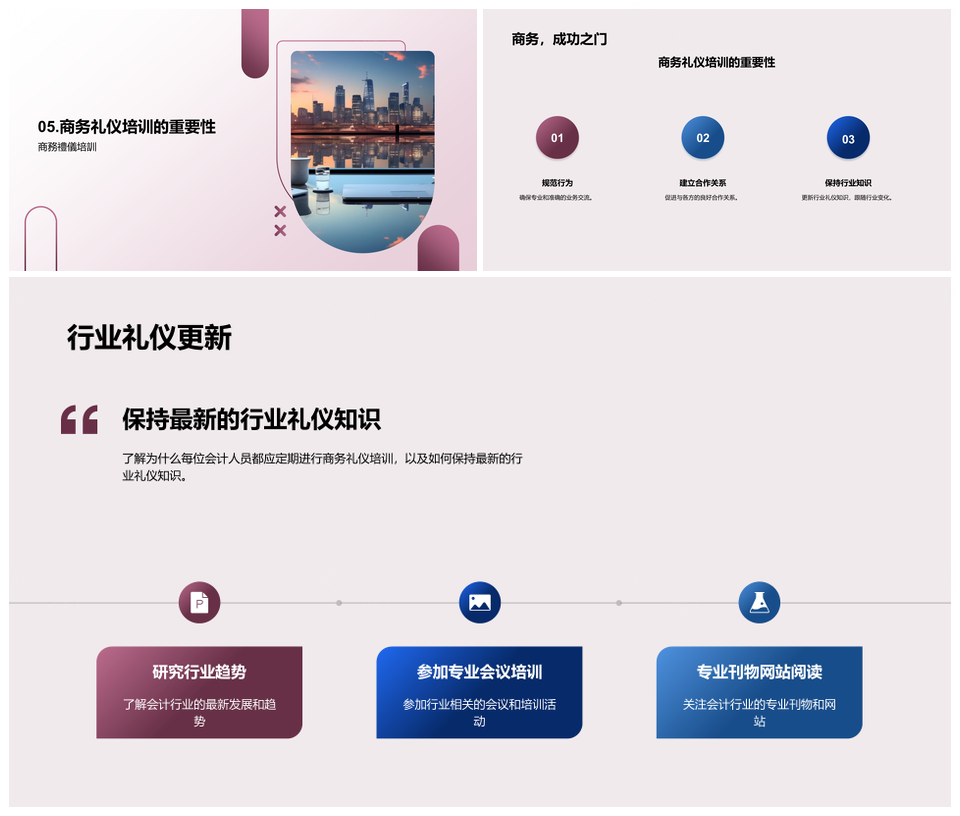This screenshot has height=816, width=960.
Task: Click the label 建立合作关系
Action: [x=703, y=183]
